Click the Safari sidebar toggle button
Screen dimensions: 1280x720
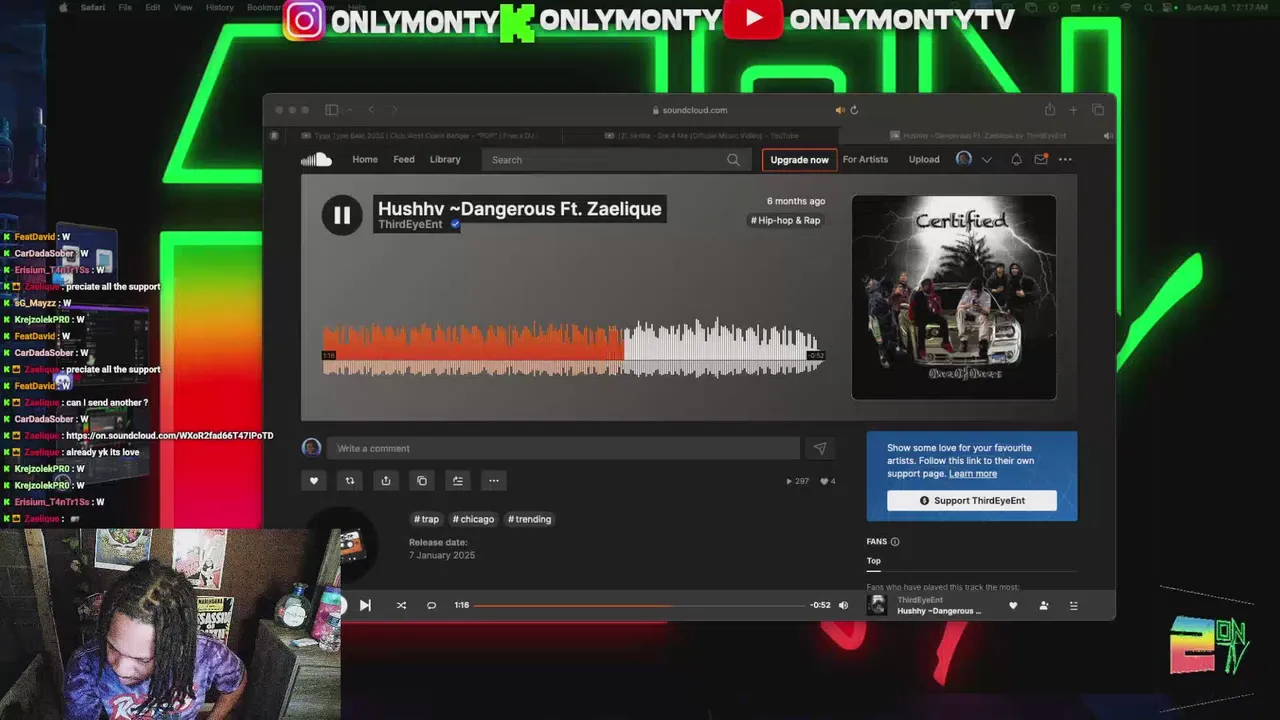[x=331, y=110]
